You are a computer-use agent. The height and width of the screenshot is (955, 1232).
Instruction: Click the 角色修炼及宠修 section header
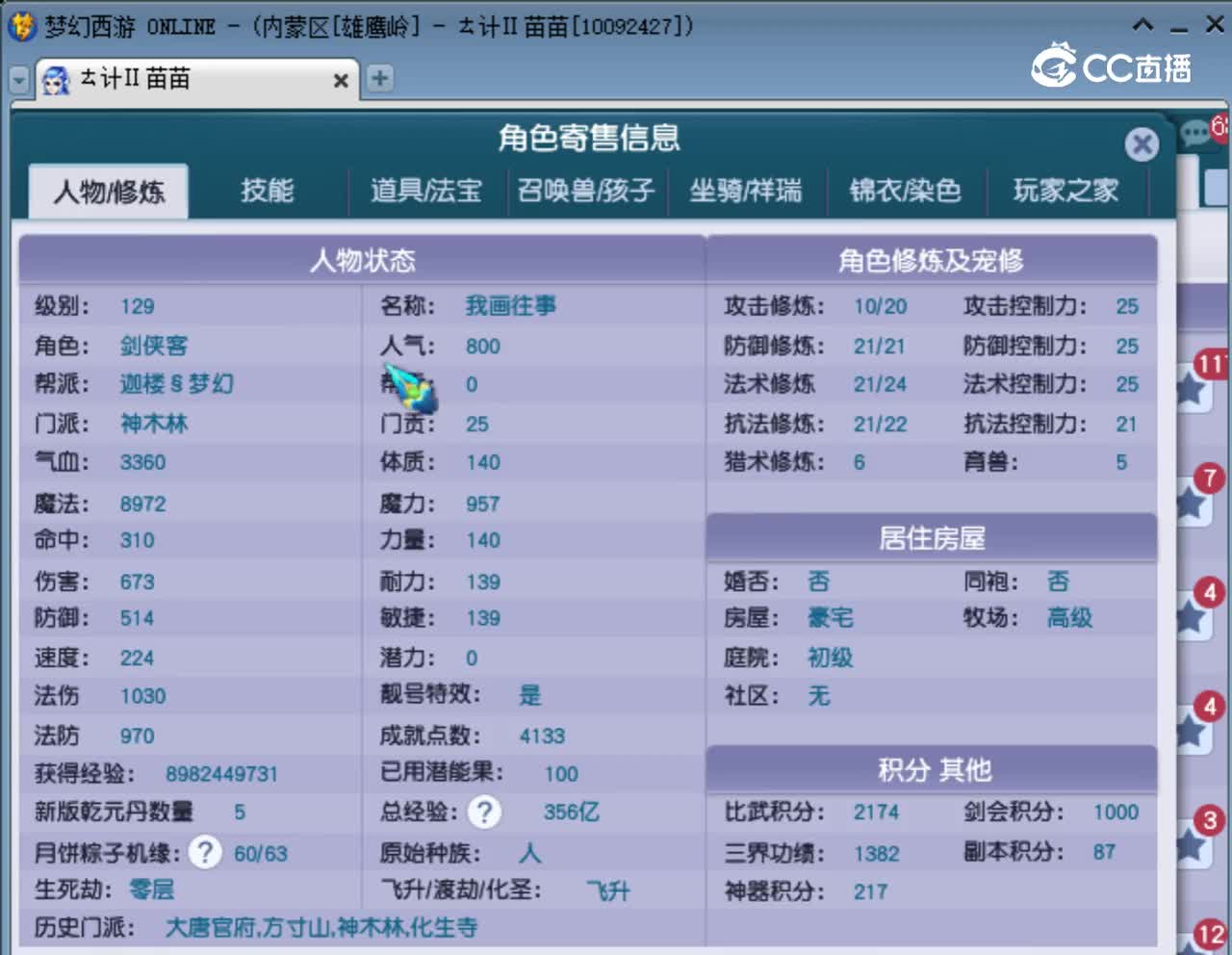pyautogui.click(x=931, y=259)
